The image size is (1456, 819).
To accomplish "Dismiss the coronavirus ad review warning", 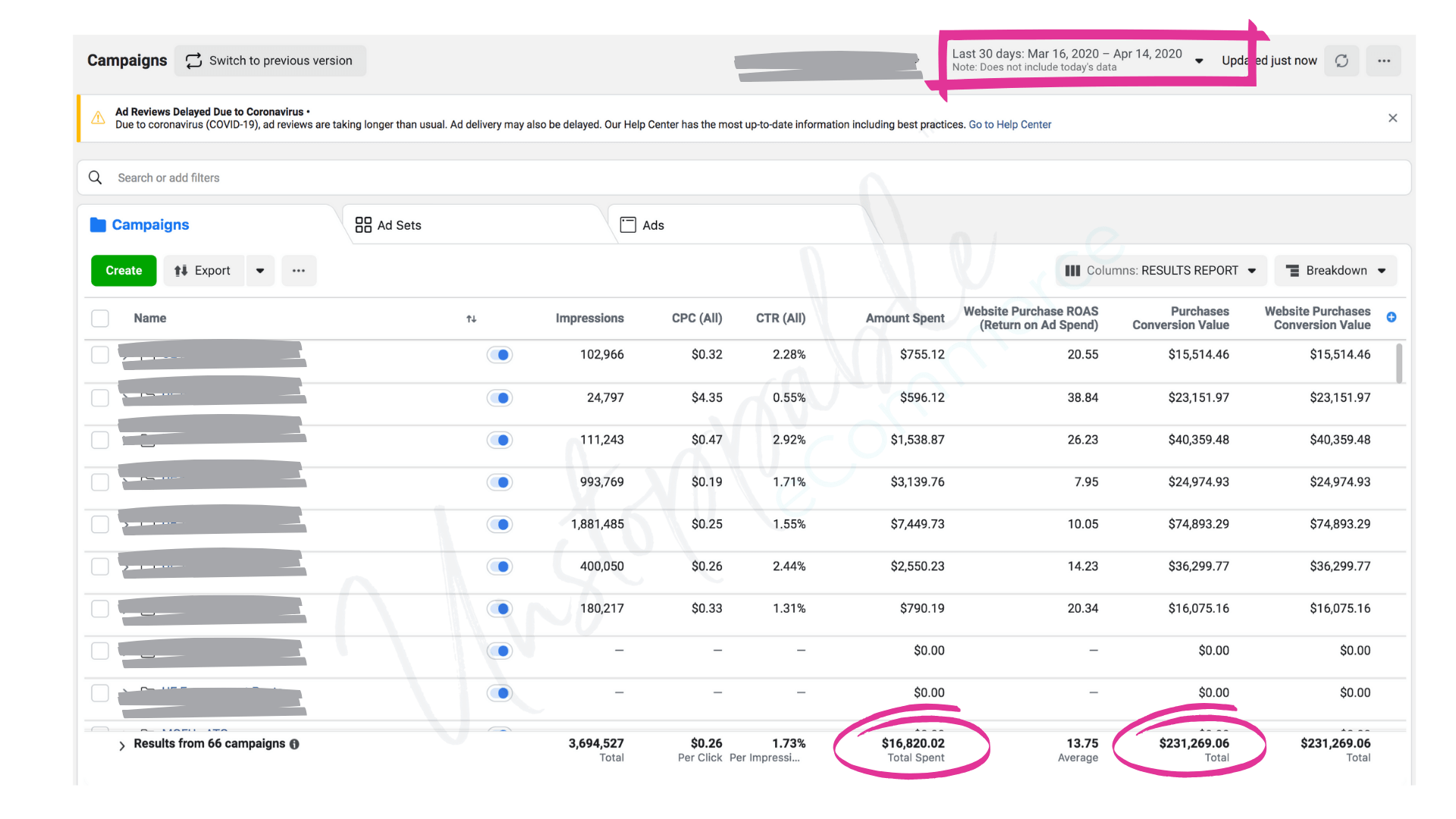I will tap(1392, 118).
